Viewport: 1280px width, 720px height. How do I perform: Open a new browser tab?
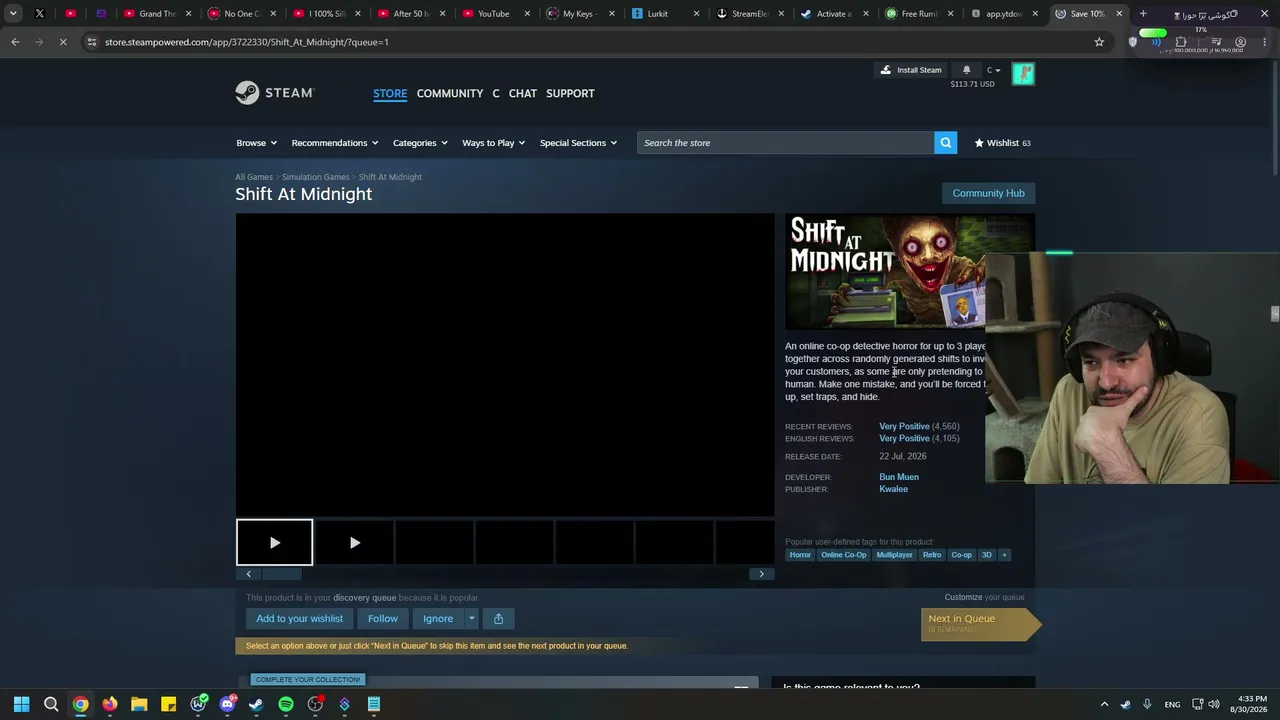(x=1143, y=14)
